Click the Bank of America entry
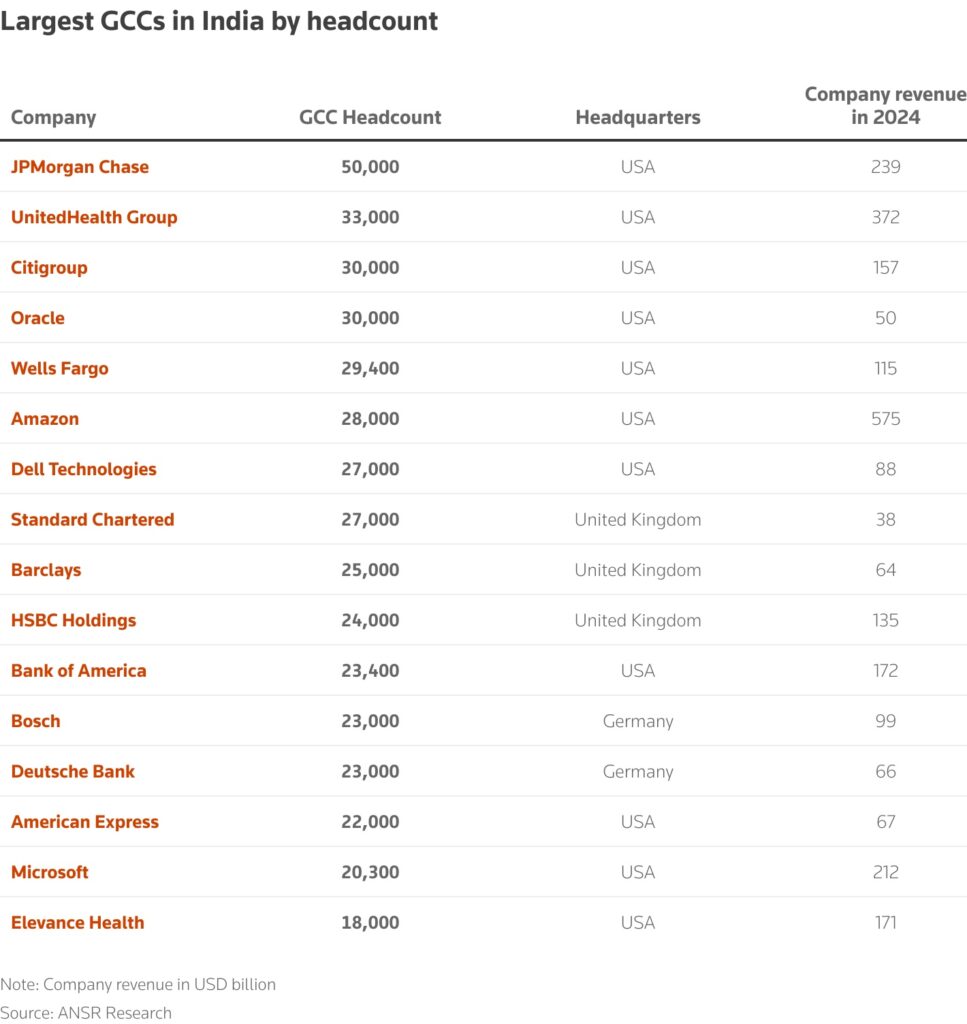This screenshot has height=1024, width=967. [79, 671]
